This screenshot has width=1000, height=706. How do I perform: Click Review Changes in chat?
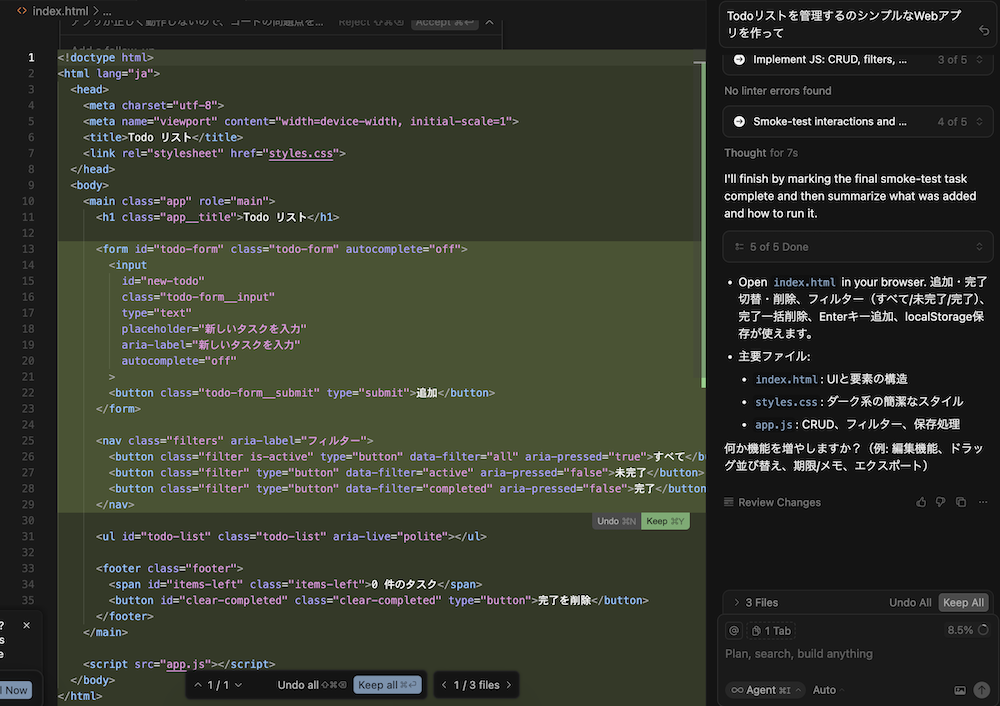point(772,503)
